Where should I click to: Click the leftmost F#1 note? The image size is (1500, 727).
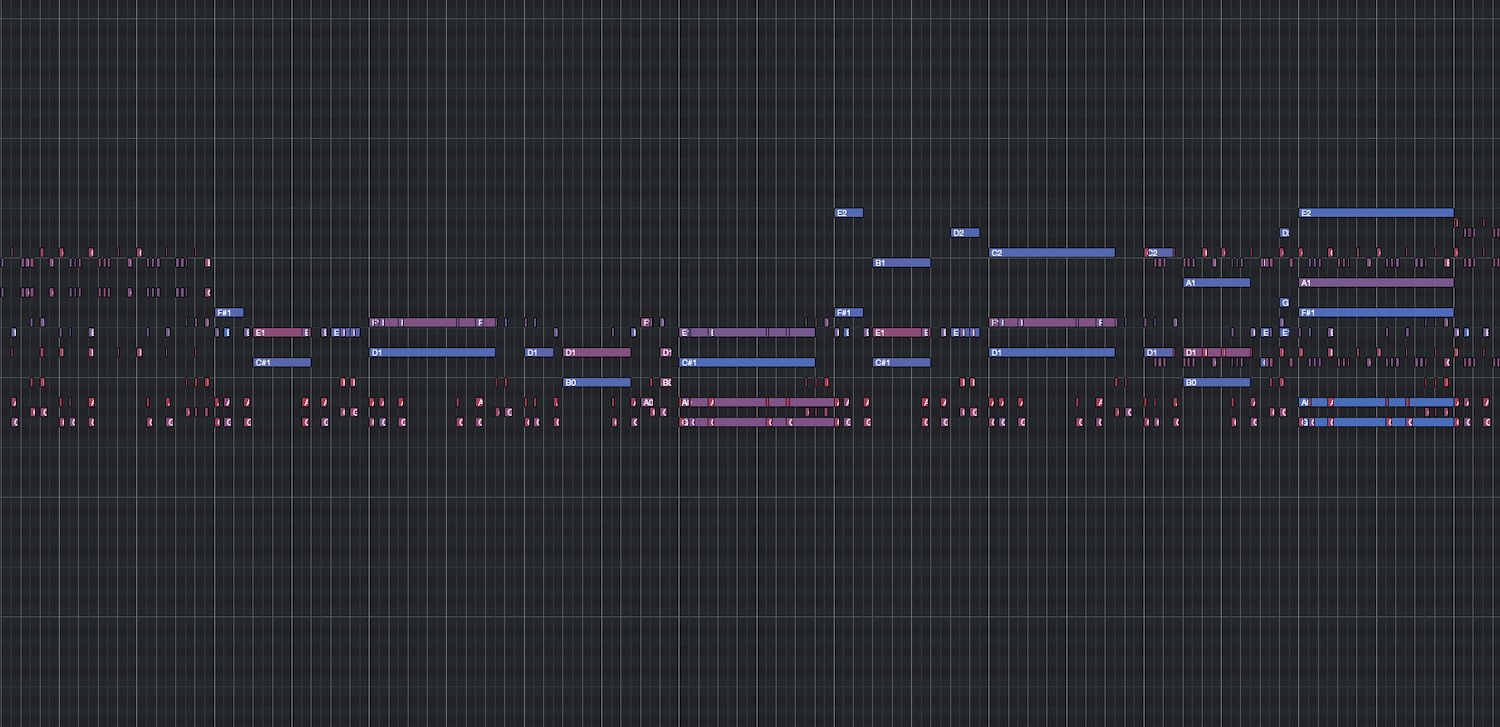pos(229,313)
